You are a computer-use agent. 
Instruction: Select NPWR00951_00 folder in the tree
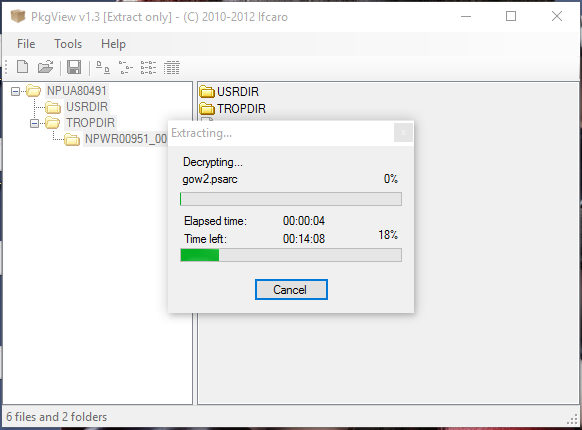pyautogui.click(x=125, y=139)
